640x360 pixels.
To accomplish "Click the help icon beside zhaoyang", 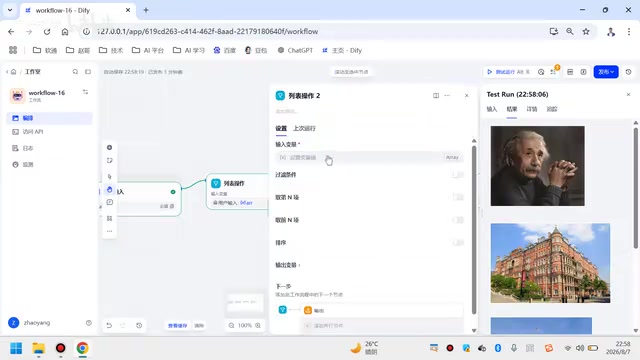I will pyautogui.click(x=89, y=322).
